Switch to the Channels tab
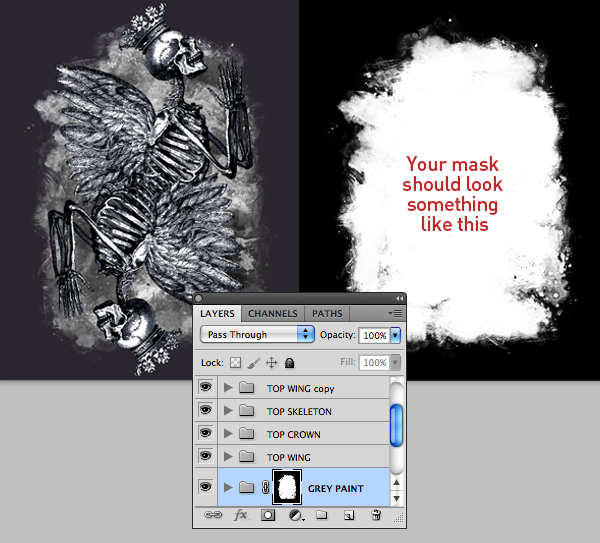This screenshot has height=543, width=600. coord(273,314)
